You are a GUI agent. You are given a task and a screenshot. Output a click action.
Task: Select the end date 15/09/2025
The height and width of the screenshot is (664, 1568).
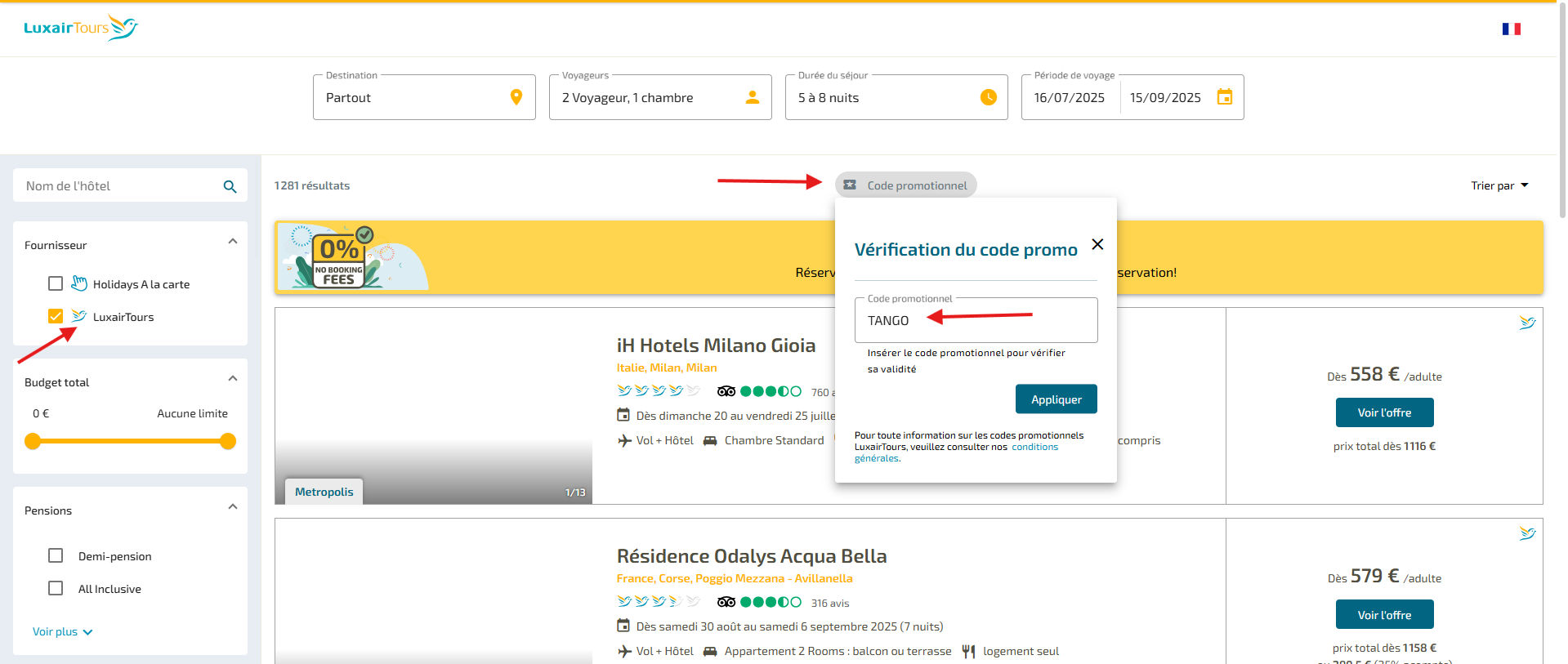pos(1165,98)
